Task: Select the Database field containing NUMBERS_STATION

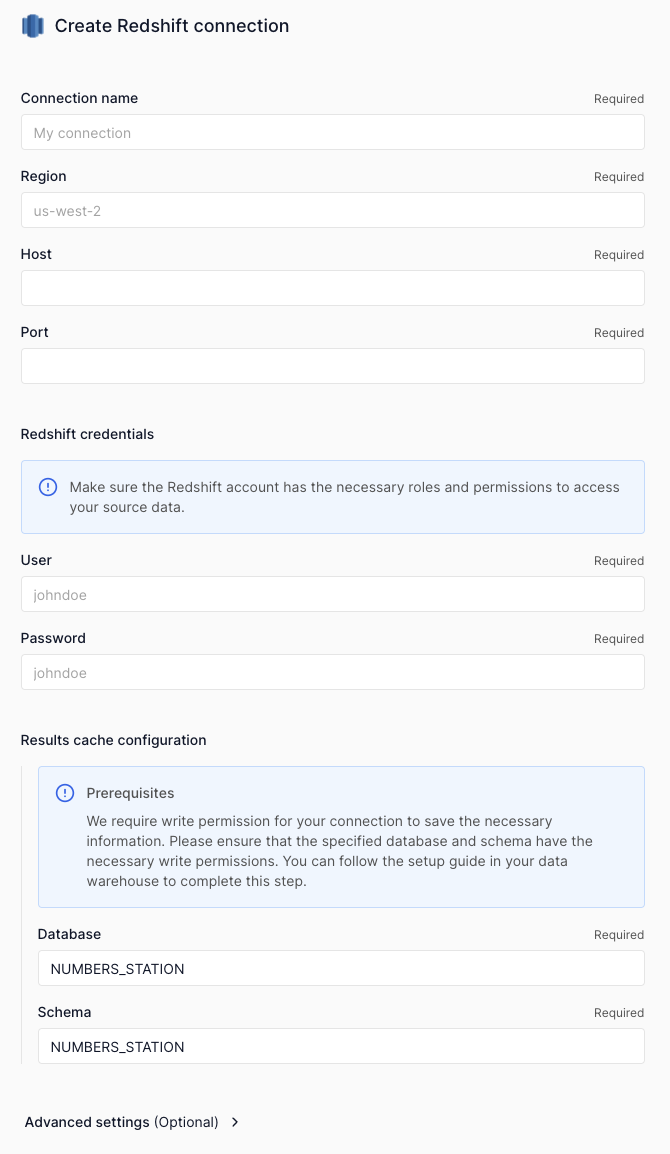Action: click(341, 968)
